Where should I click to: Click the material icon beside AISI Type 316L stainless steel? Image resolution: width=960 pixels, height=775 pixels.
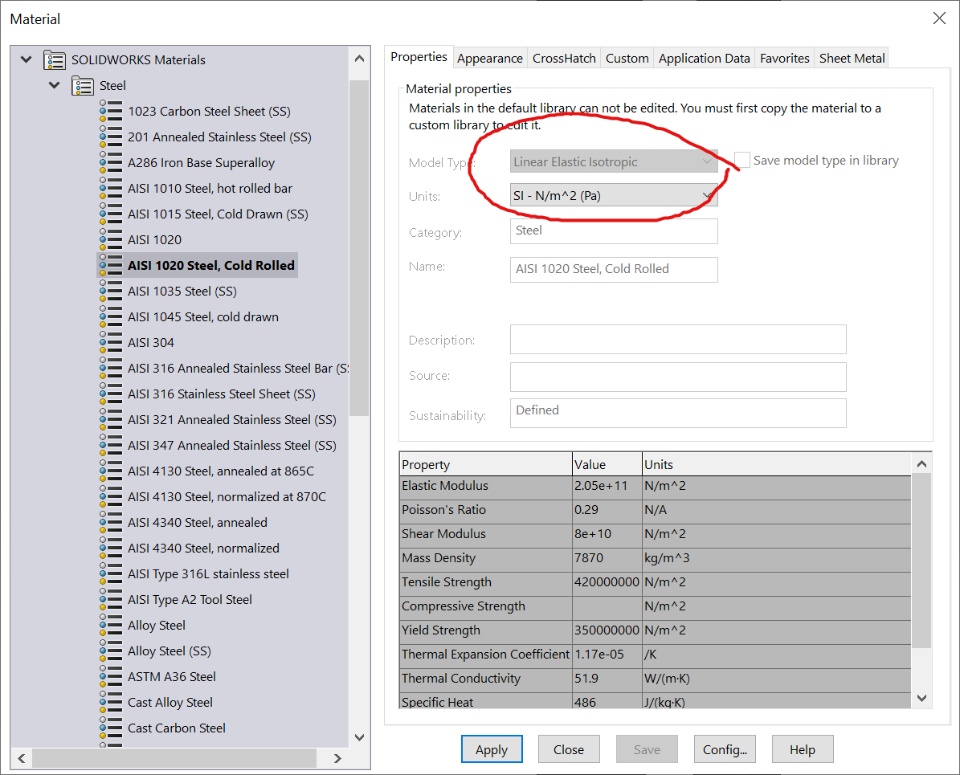[111, 574]
